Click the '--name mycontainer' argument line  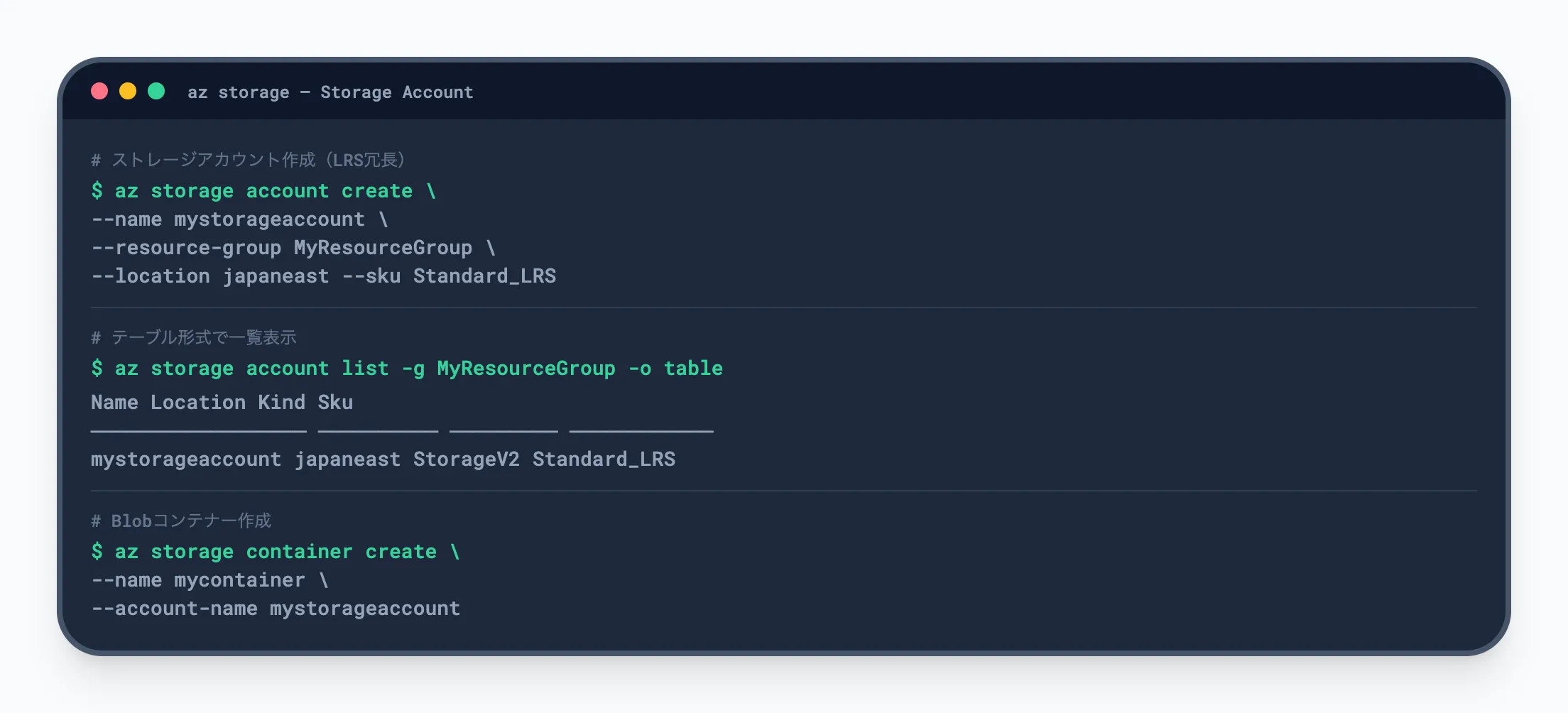(x=209, y=580)
